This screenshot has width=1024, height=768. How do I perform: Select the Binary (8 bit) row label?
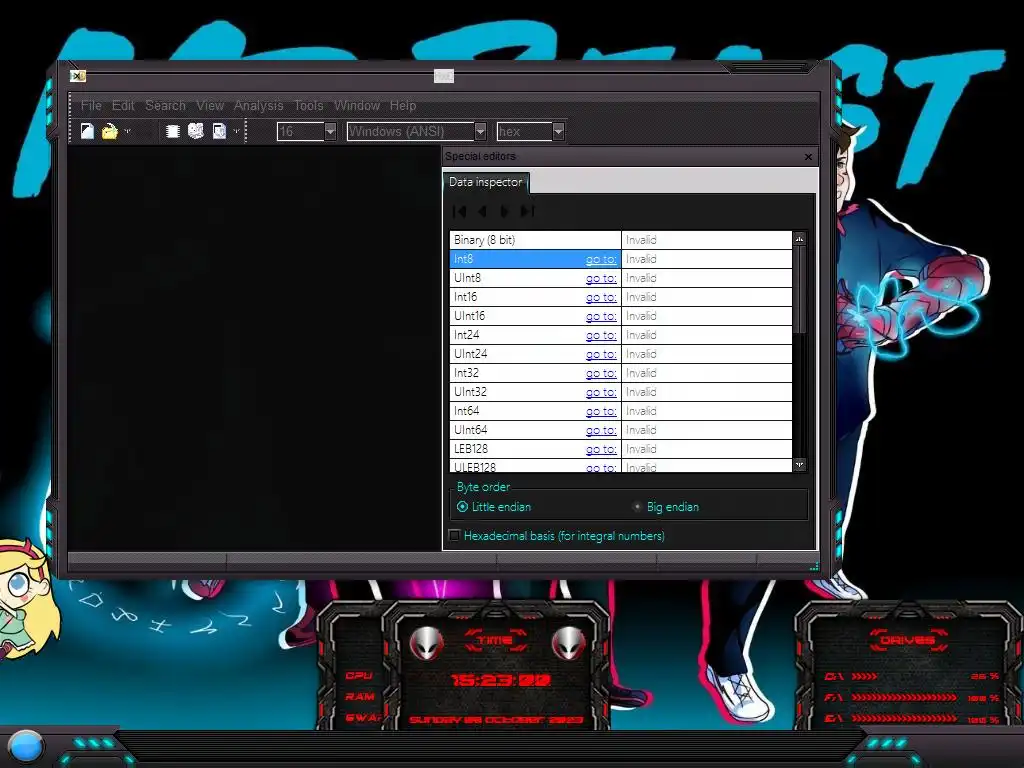(485, 240)
